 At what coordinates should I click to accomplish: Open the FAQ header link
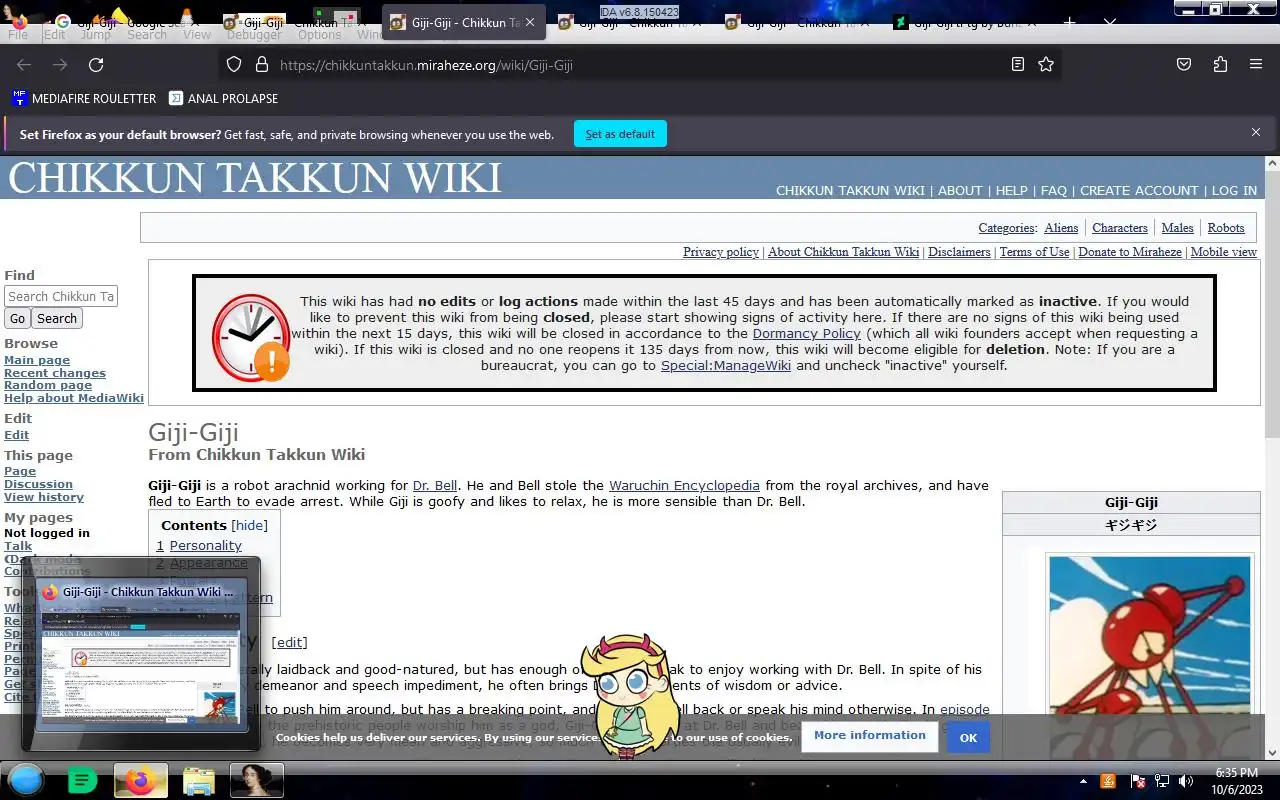pyautogui.click(x=1054, y=190)
